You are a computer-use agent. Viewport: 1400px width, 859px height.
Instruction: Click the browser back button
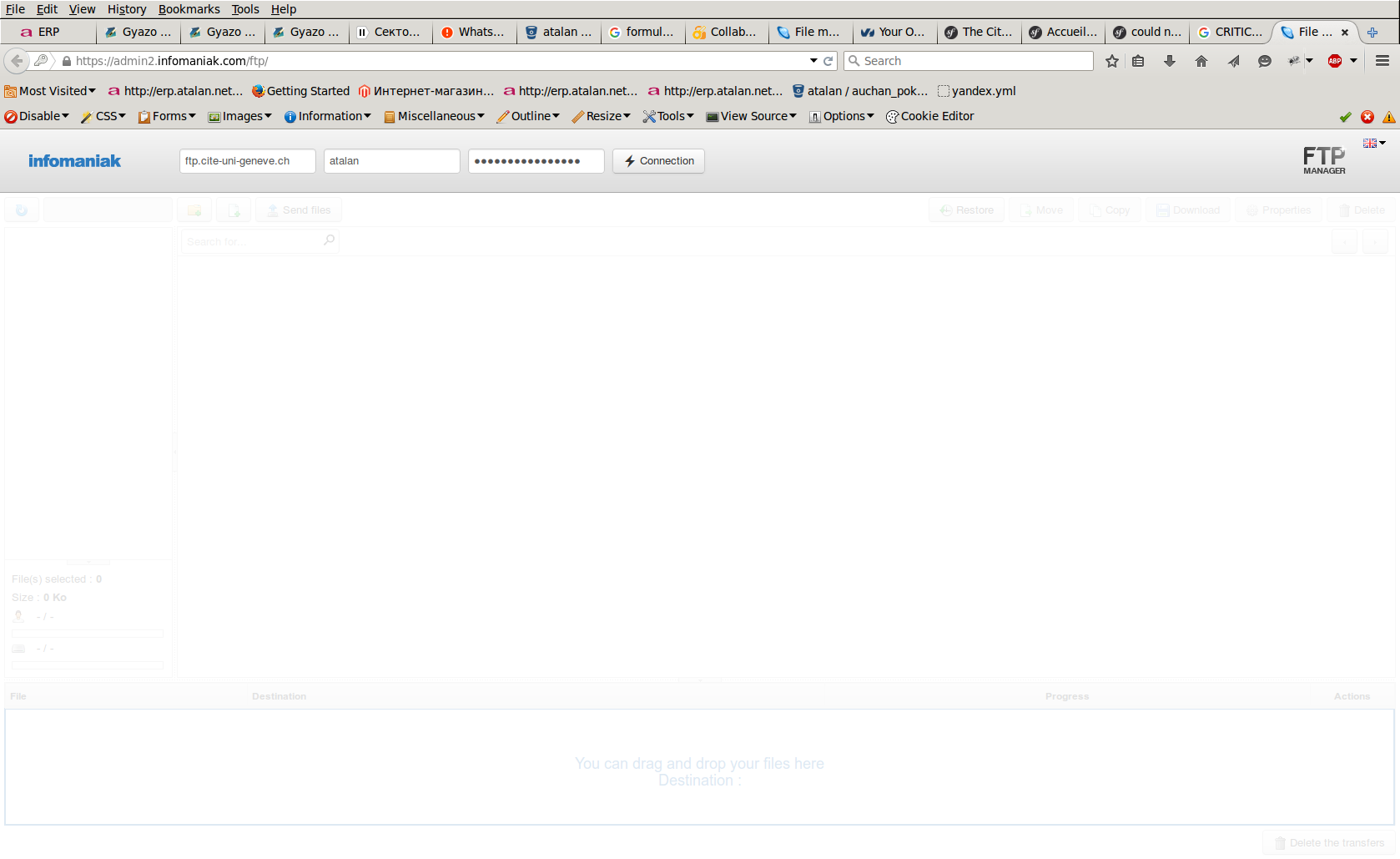pos(17,61)
